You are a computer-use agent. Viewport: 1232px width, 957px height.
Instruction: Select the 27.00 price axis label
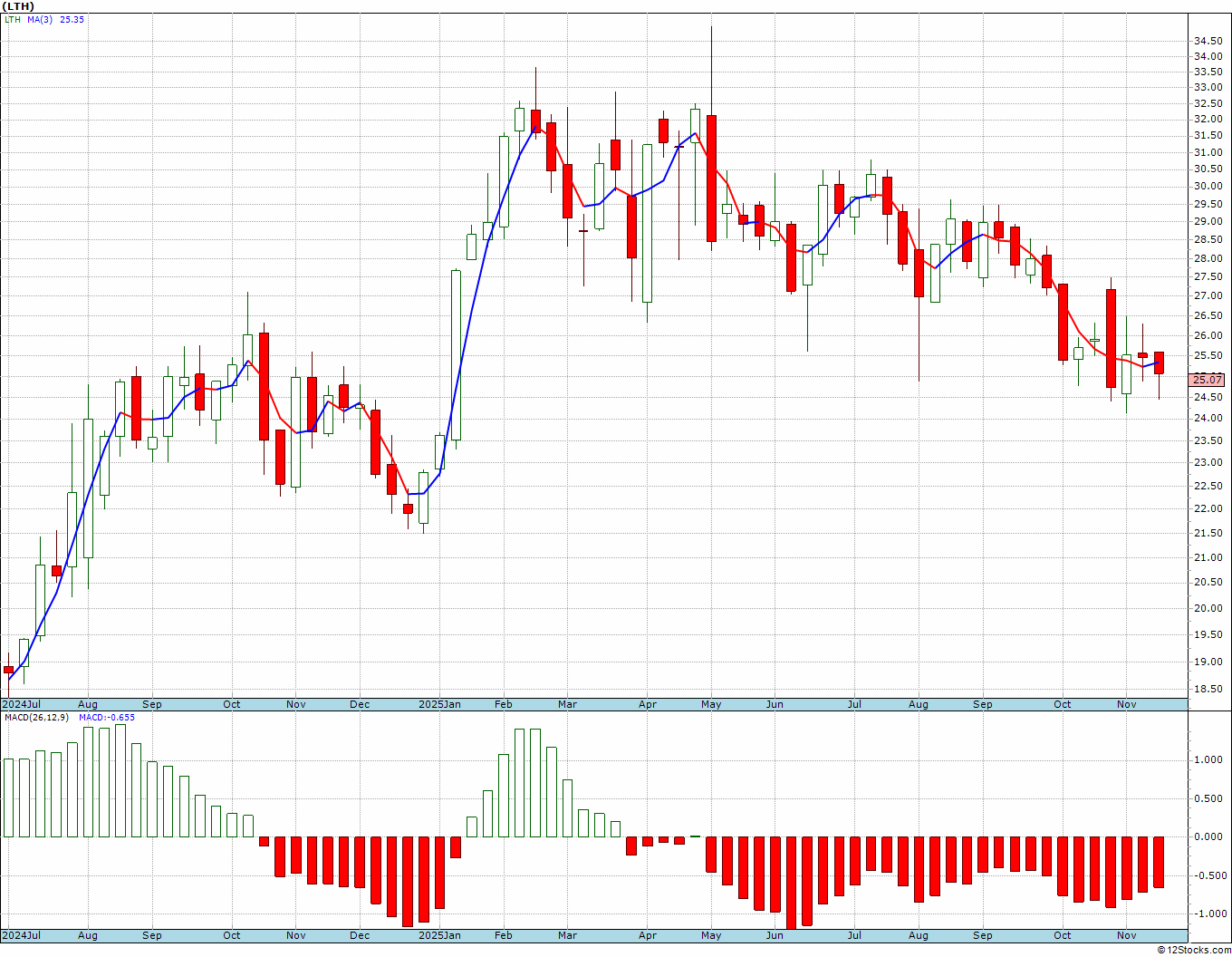click(x=1208, y=295)
